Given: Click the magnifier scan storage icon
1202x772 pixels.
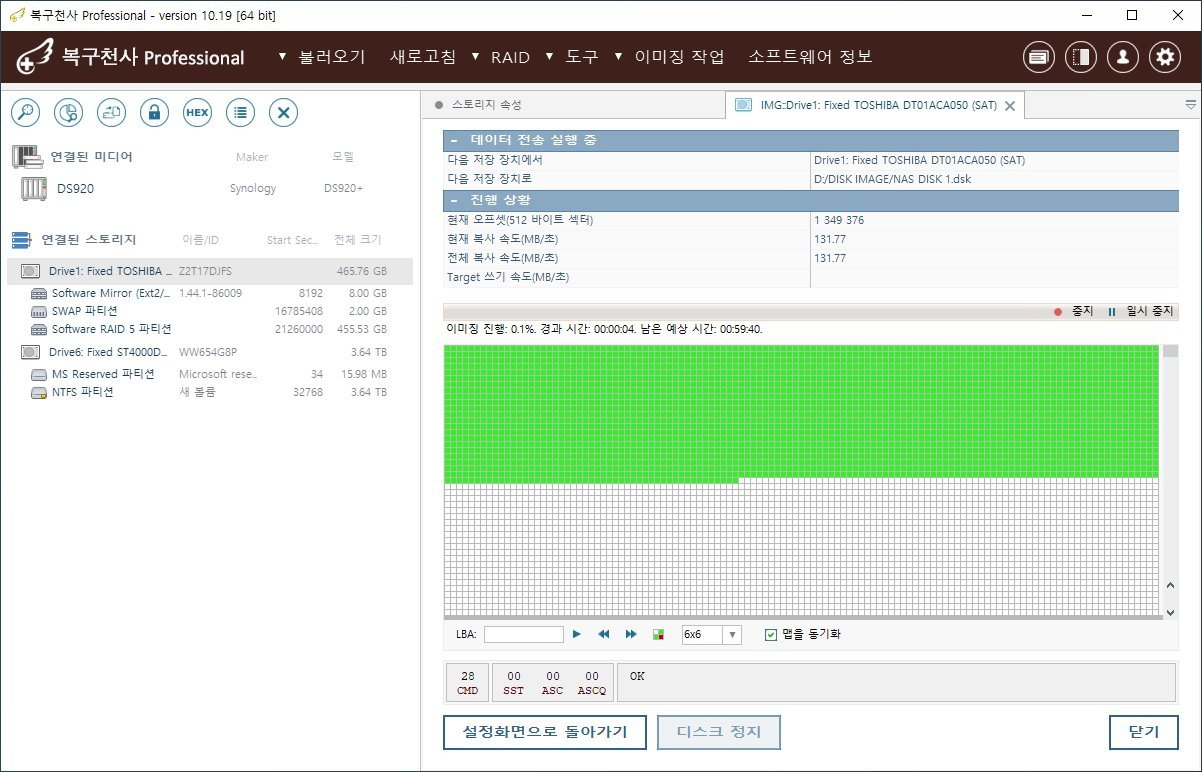Looking at the screenshot, I should point(25,113).
